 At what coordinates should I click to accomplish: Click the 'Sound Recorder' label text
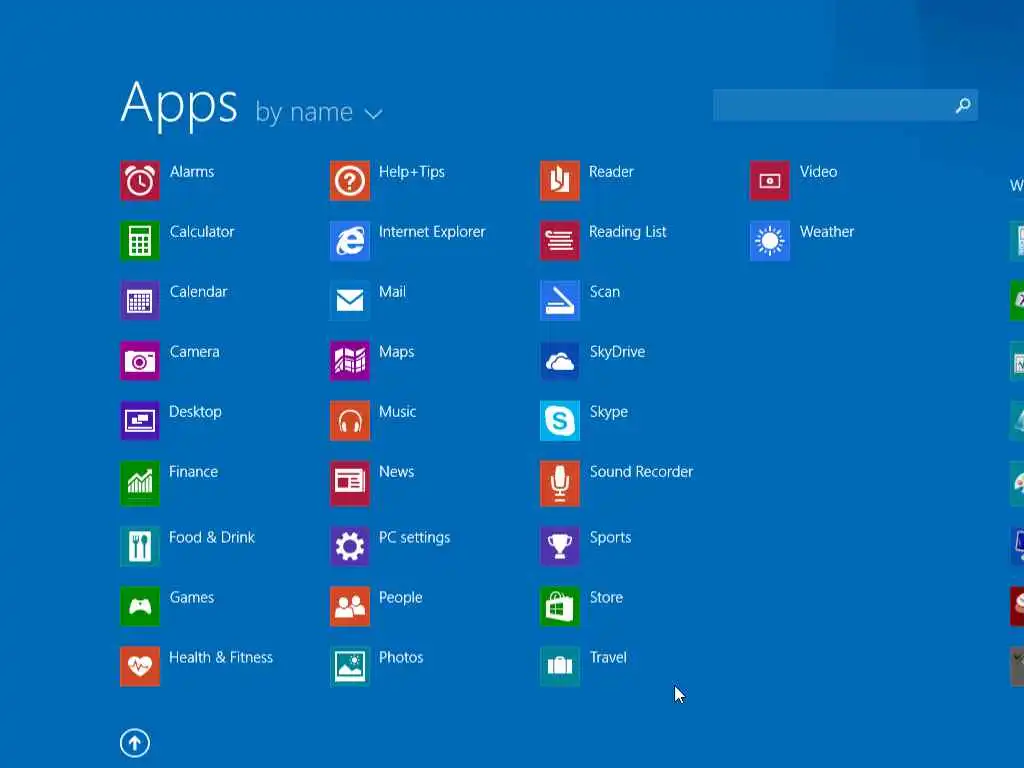coord(641,472)
